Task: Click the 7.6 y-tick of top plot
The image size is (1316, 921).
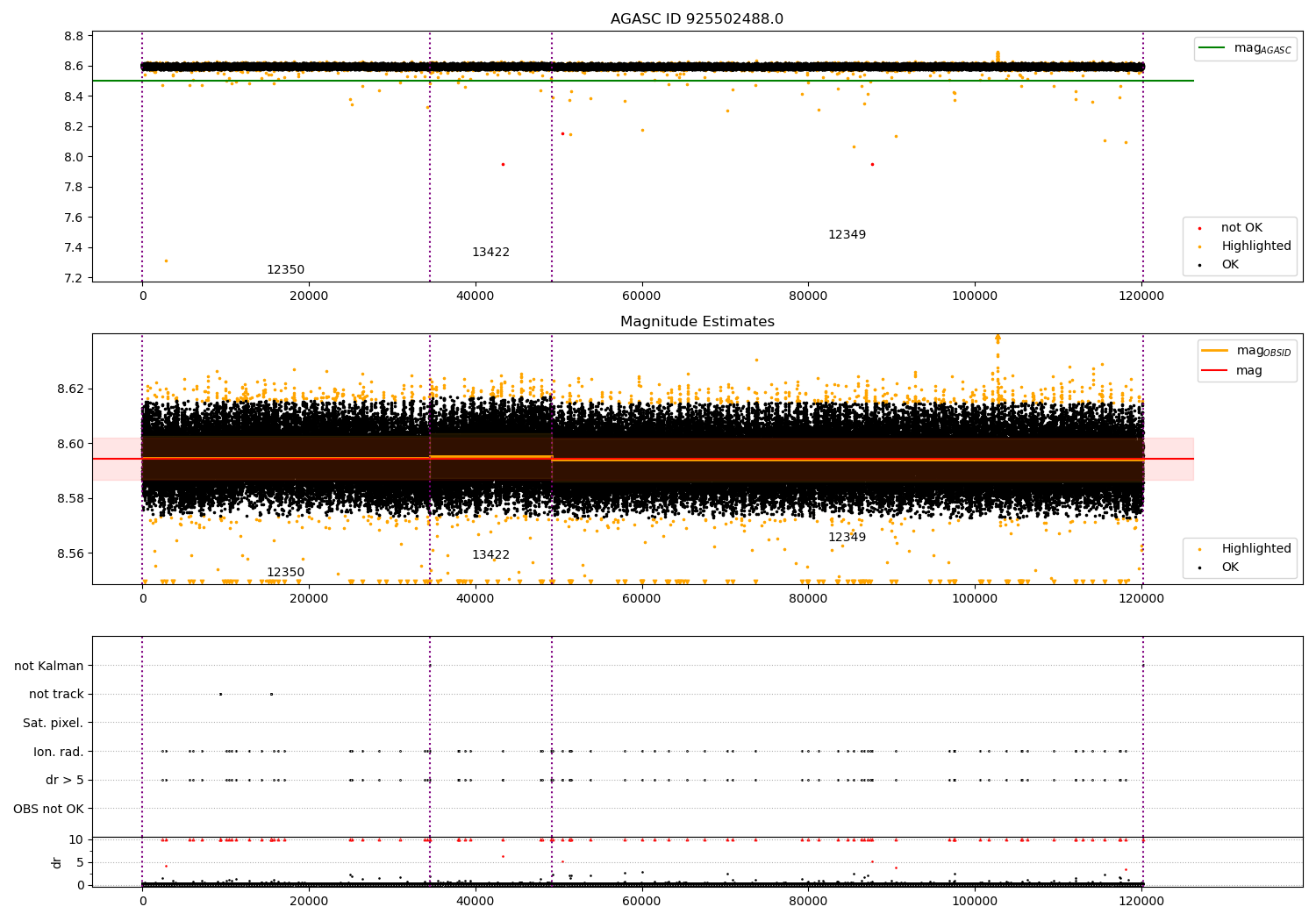Action: [x=75, y=218]
